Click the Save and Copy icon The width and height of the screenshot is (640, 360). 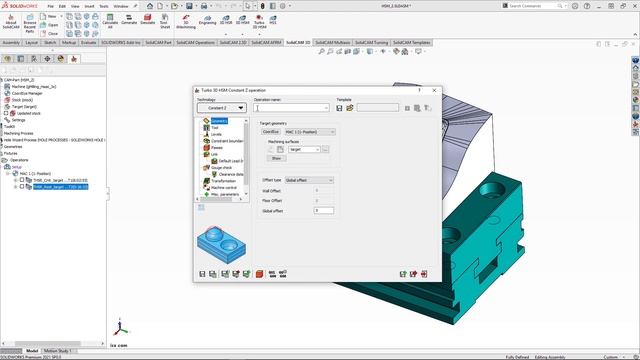pyautogui.click(x=213, y=274)
